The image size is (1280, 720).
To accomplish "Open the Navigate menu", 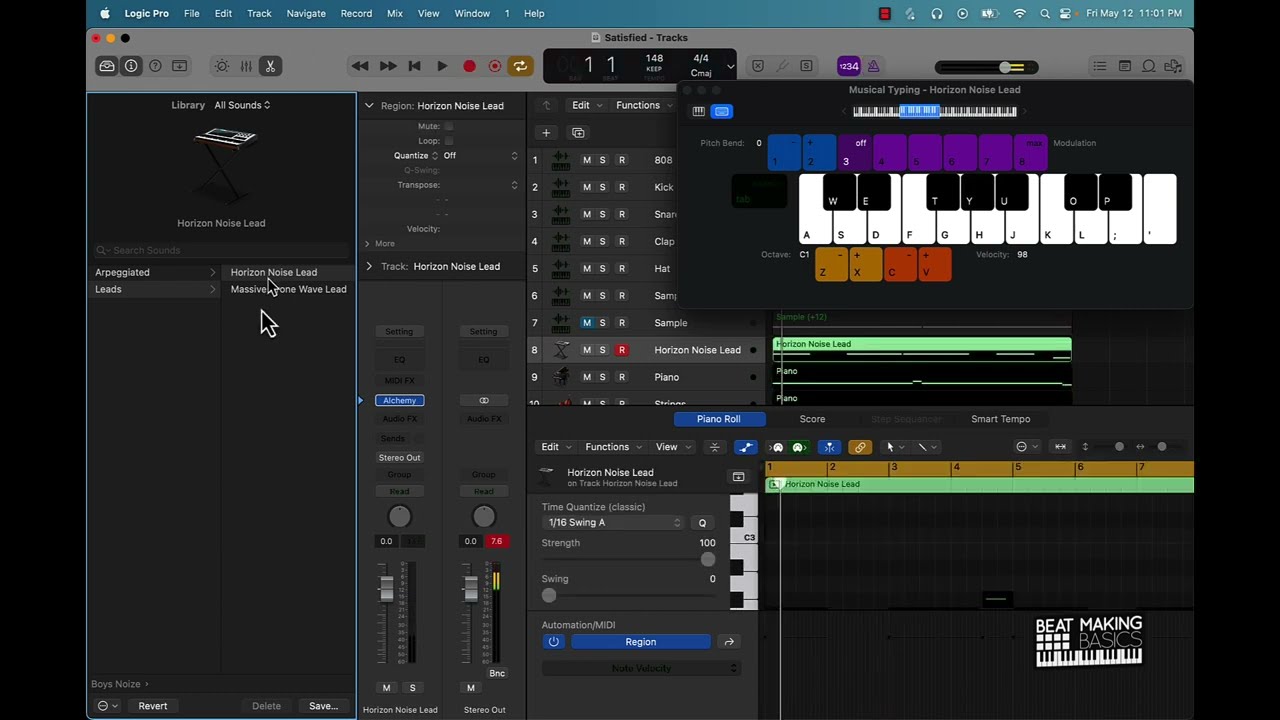I will [305, 13].
